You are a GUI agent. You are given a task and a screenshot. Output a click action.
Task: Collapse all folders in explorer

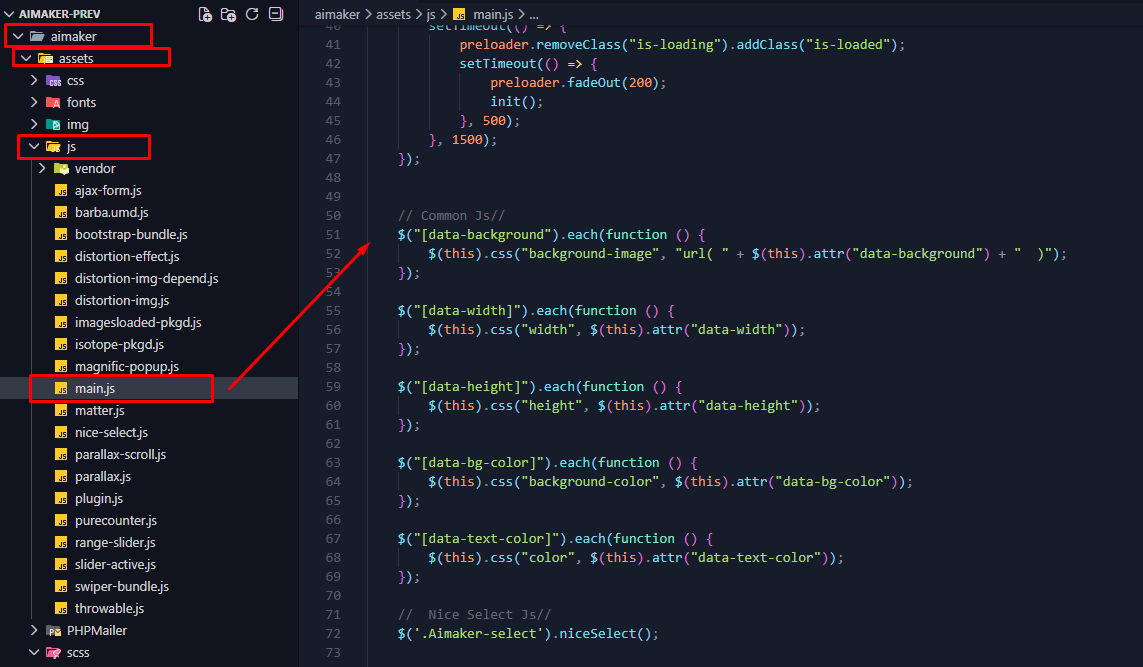pyautogui.click(x=276, y=14)
